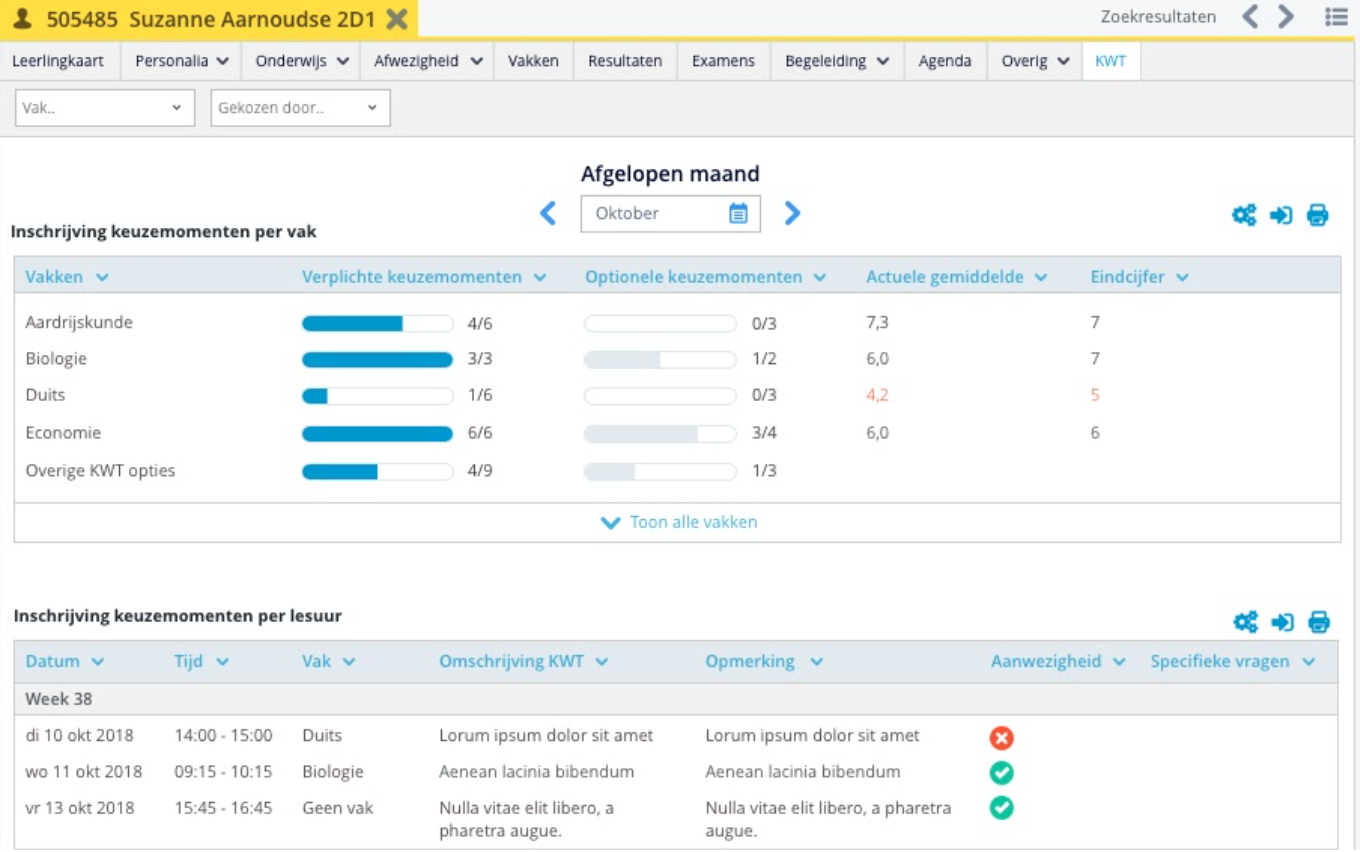Switch to the Resultaten tab
This screenshot has width=1360, height=852.
pyautogui.click(x=625, y=61)
